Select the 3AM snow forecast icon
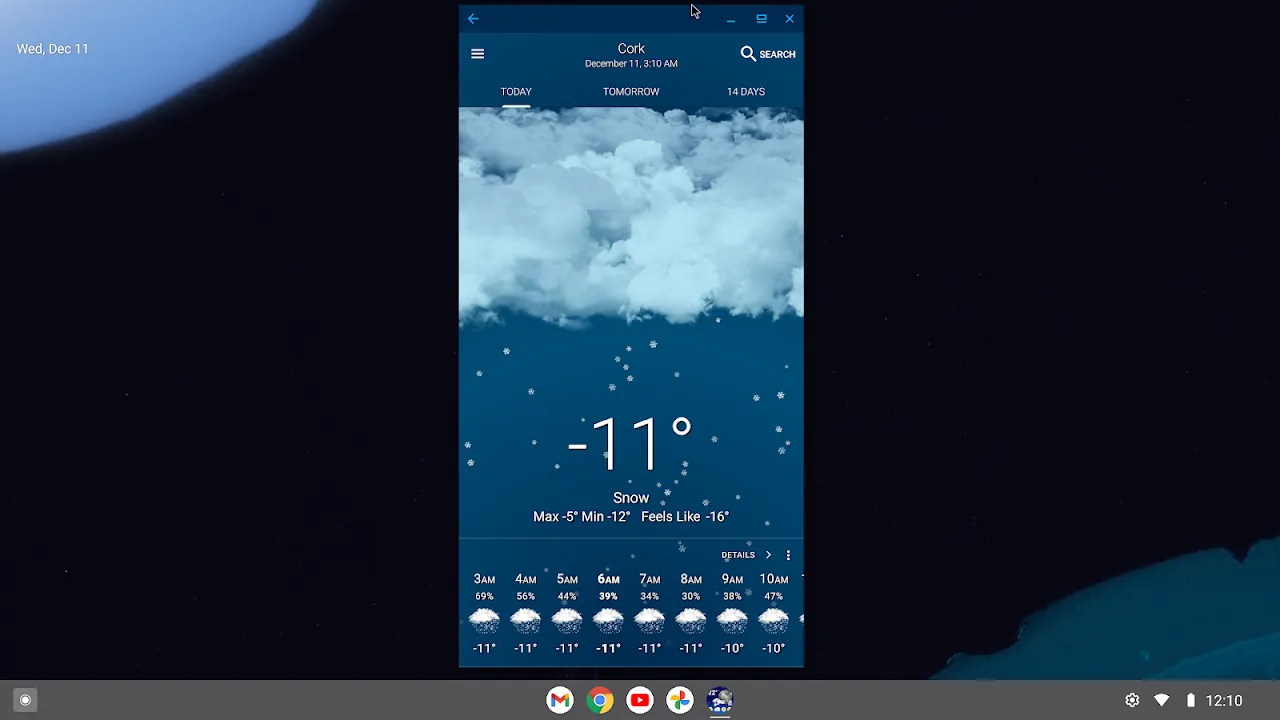 tap(484, 621)
